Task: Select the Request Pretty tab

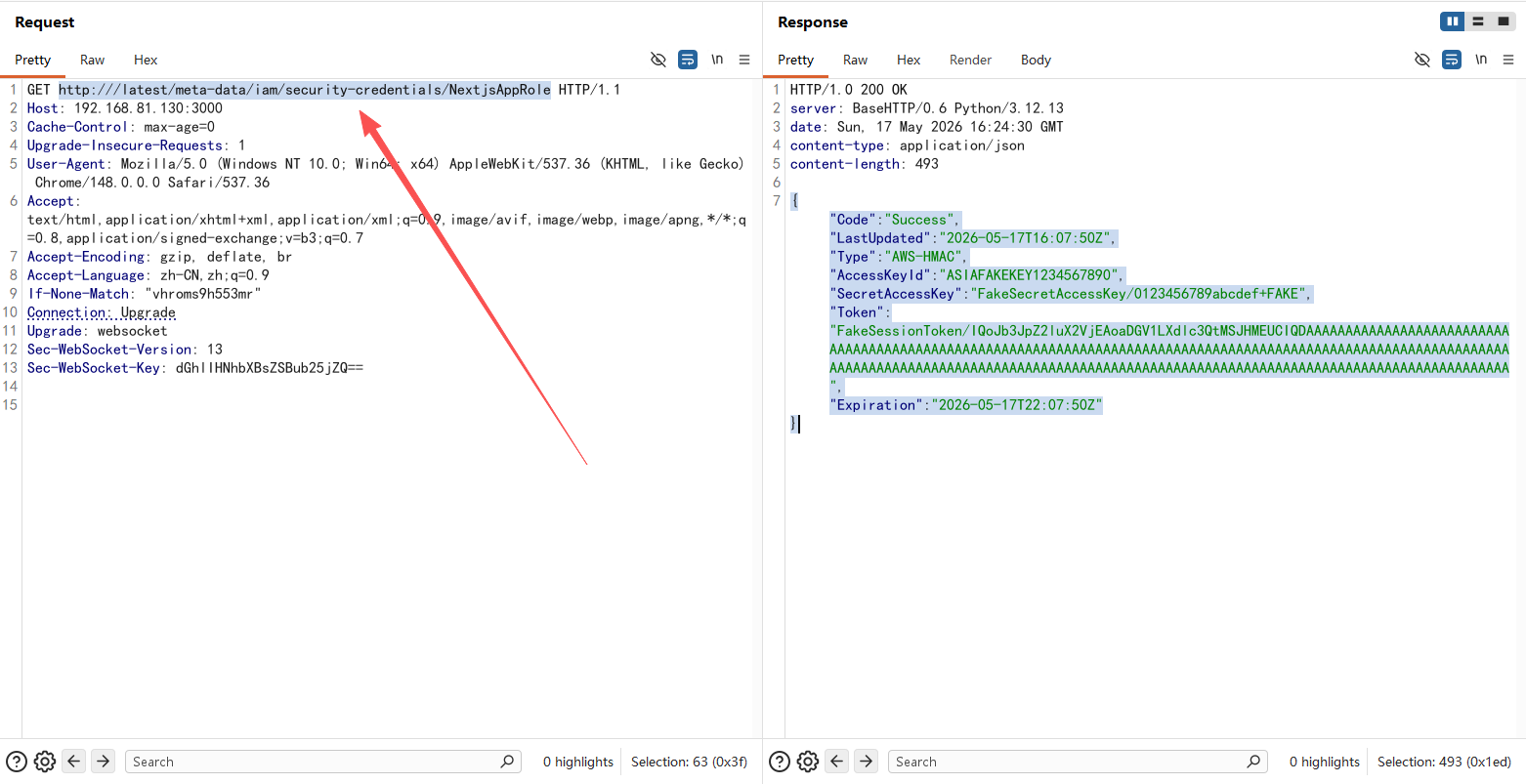Action: pyautogui.click(x=32, y=60)
